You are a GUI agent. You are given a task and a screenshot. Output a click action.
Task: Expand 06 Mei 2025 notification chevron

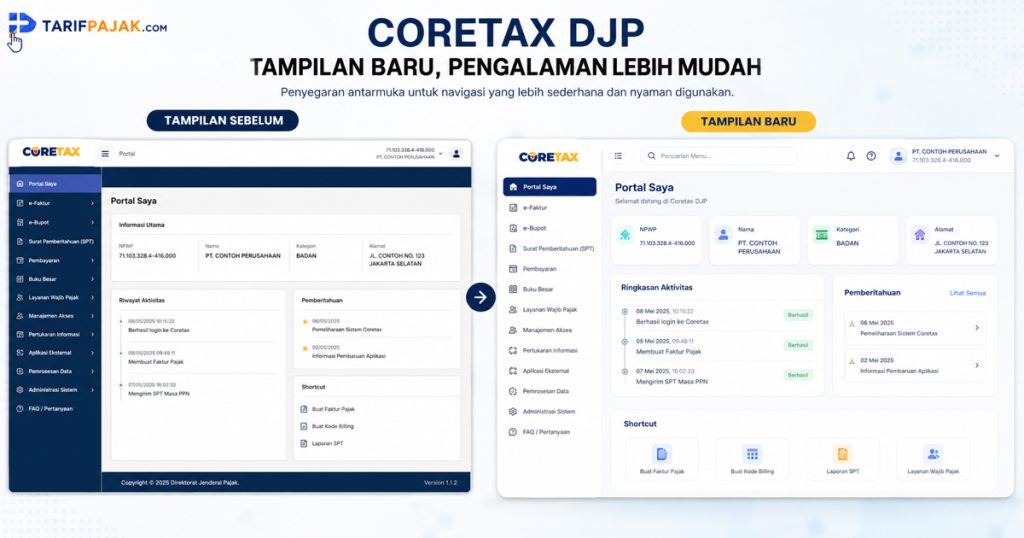coord(977,328)
